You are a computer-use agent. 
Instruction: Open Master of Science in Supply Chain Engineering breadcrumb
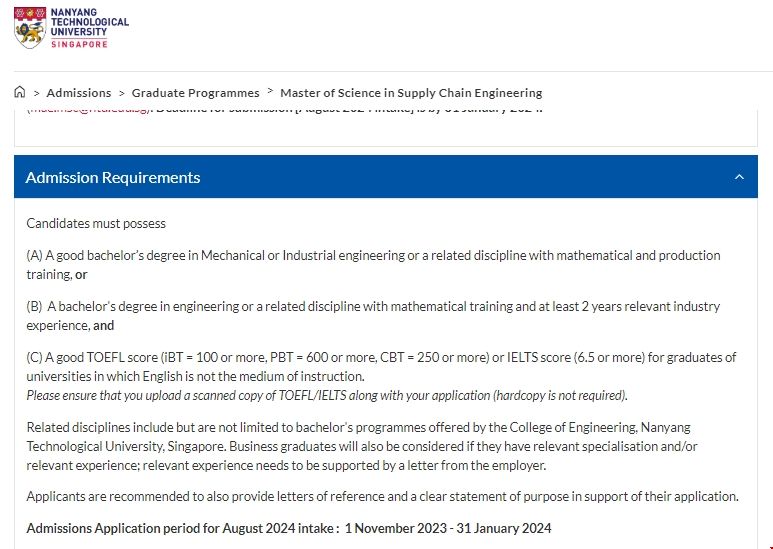coord(411,93)
